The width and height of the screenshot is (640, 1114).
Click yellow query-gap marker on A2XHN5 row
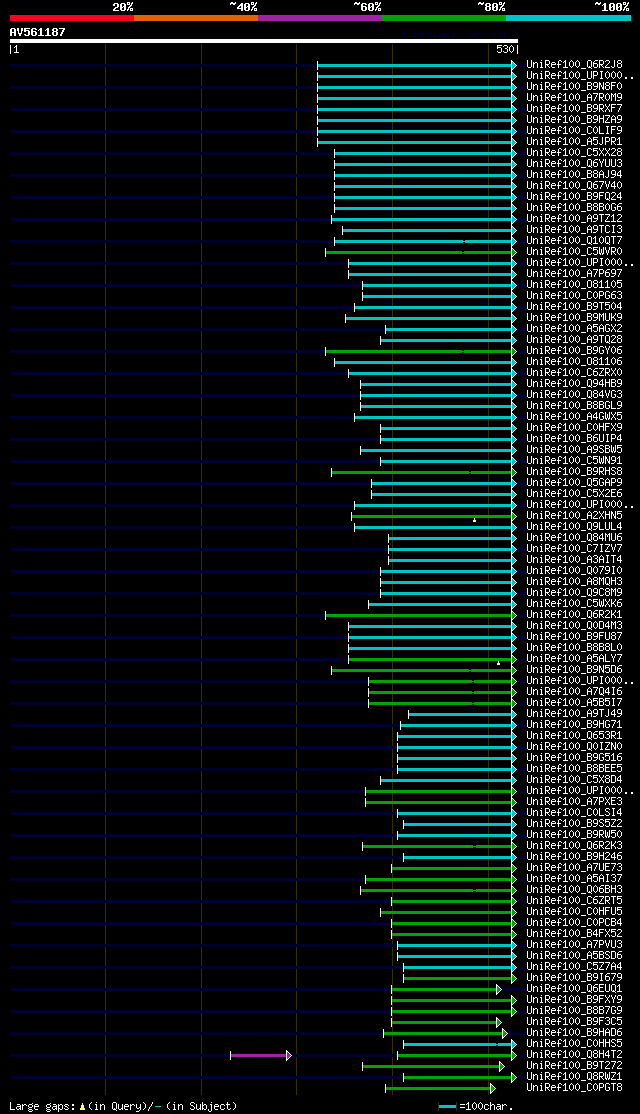[474, 520]
